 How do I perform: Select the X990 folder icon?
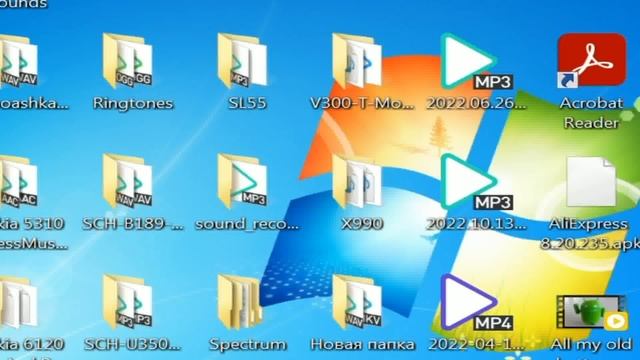[x=358, y=181]
